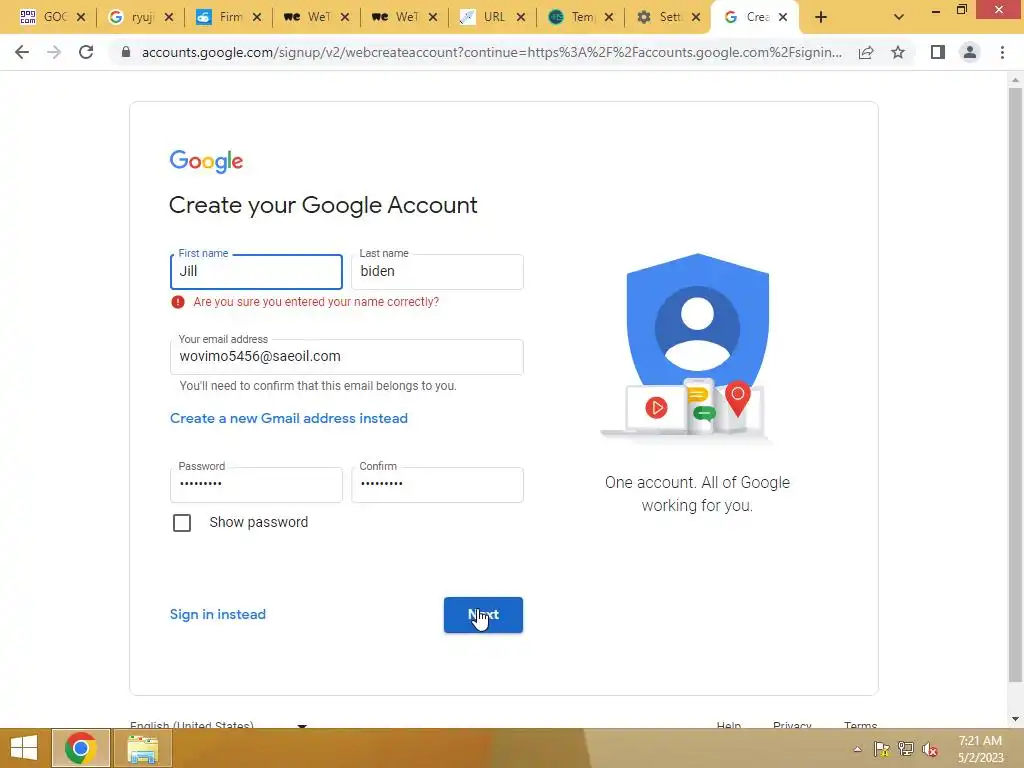Open the Chrome profile menu
Screen dimensions: 1024x768
tap(970, 52)
